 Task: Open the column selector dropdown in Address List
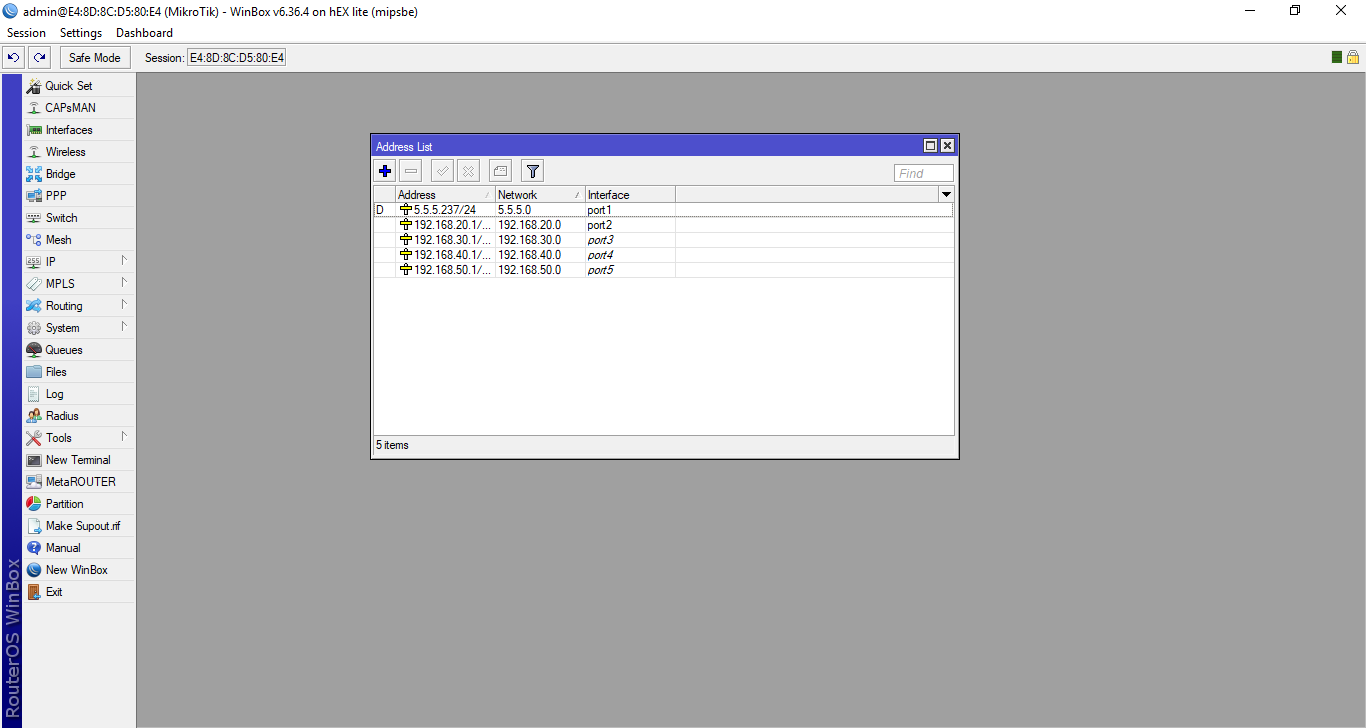coord(946,194)
